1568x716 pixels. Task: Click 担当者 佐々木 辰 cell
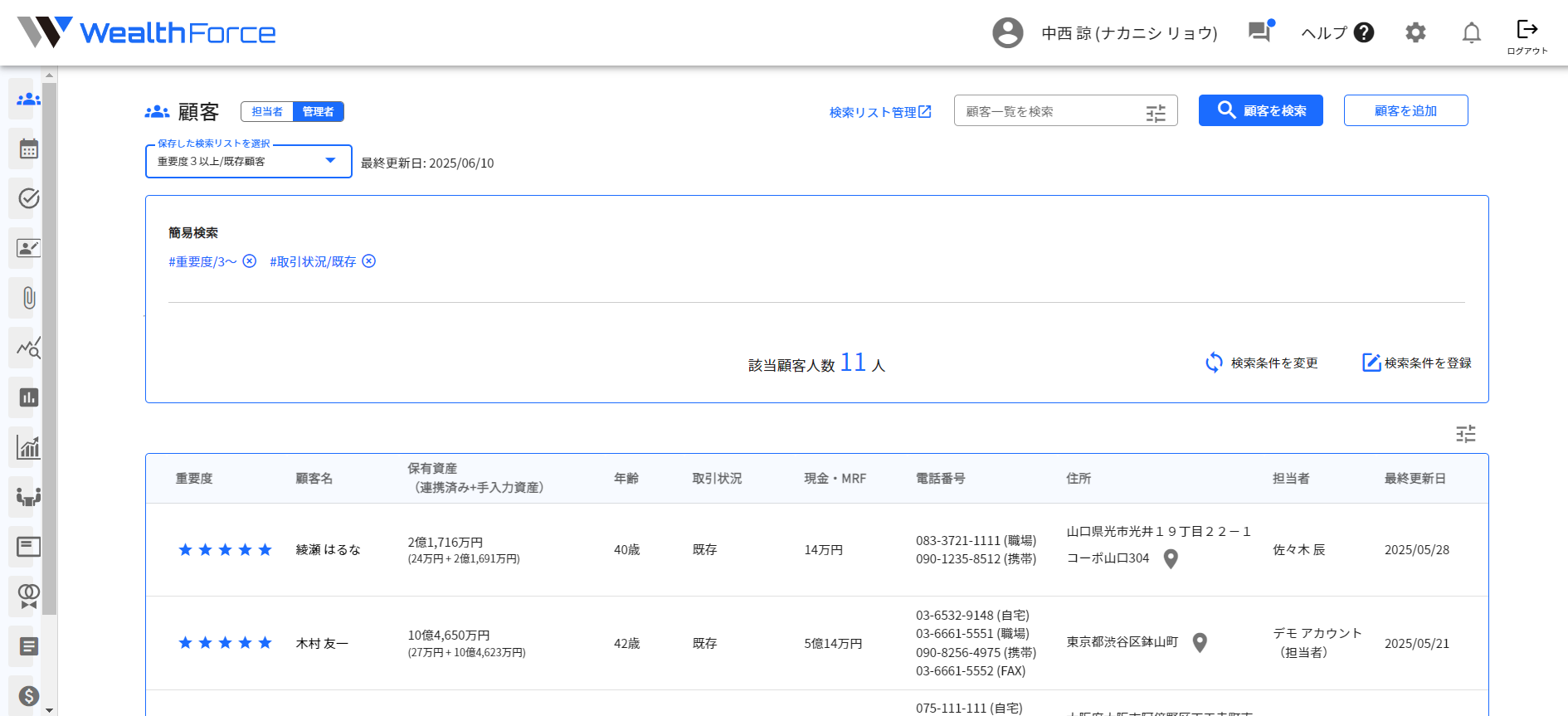tap(1299, 550)
